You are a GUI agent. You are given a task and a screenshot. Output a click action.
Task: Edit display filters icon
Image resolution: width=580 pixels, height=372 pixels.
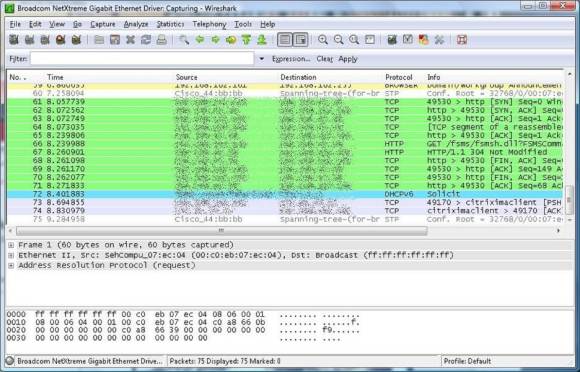click(x=408, y=40)
